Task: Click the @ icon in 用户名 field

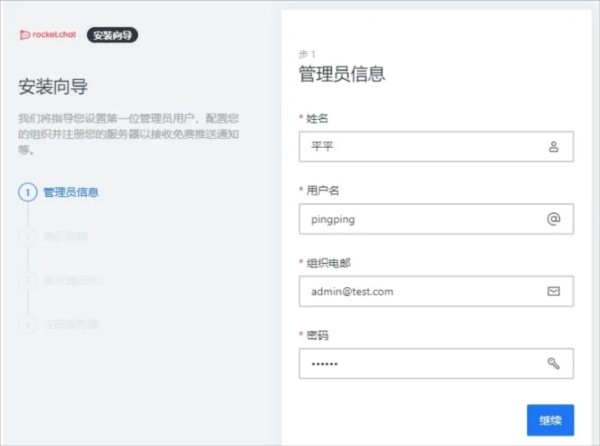Action: 553,219
